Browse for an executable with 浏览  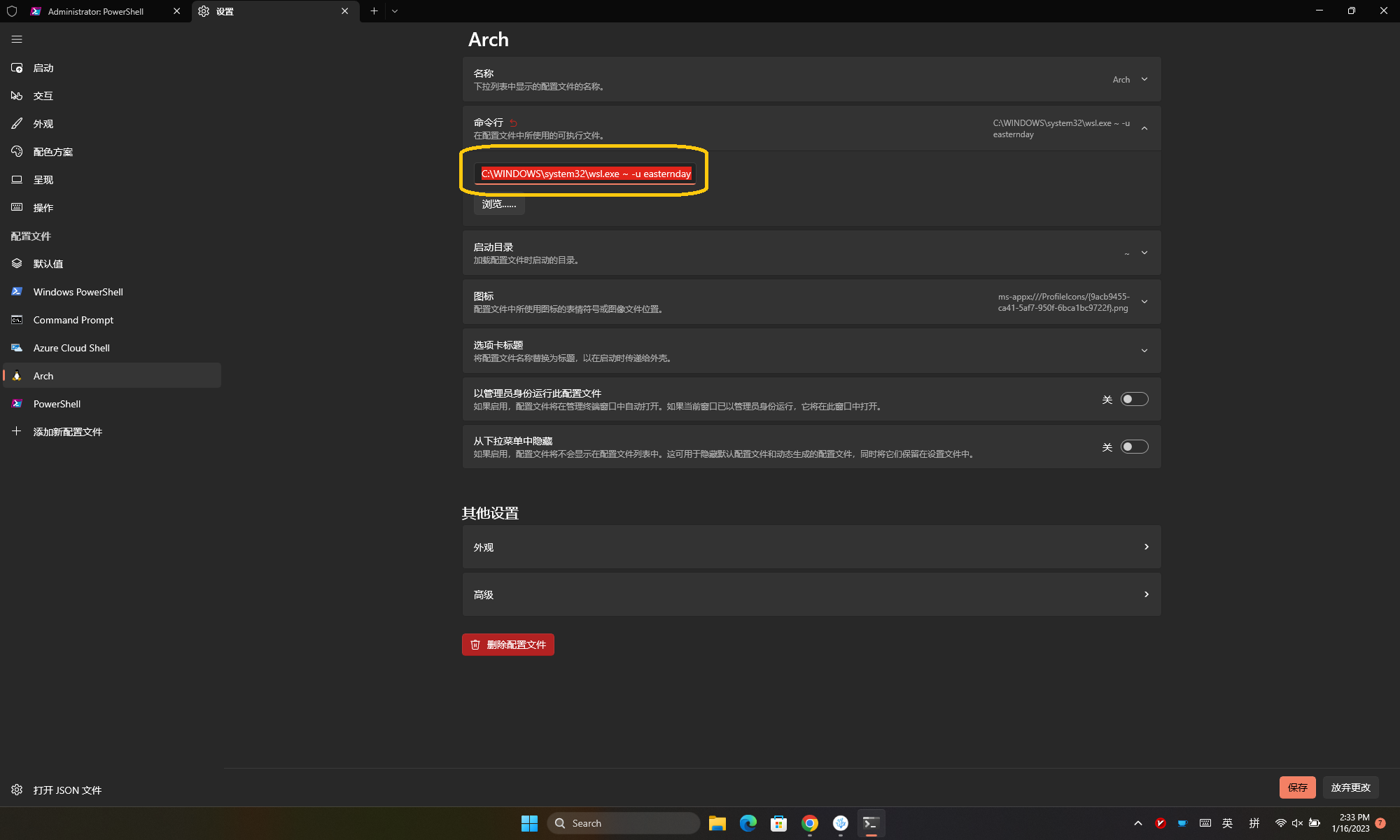[499, 204]
